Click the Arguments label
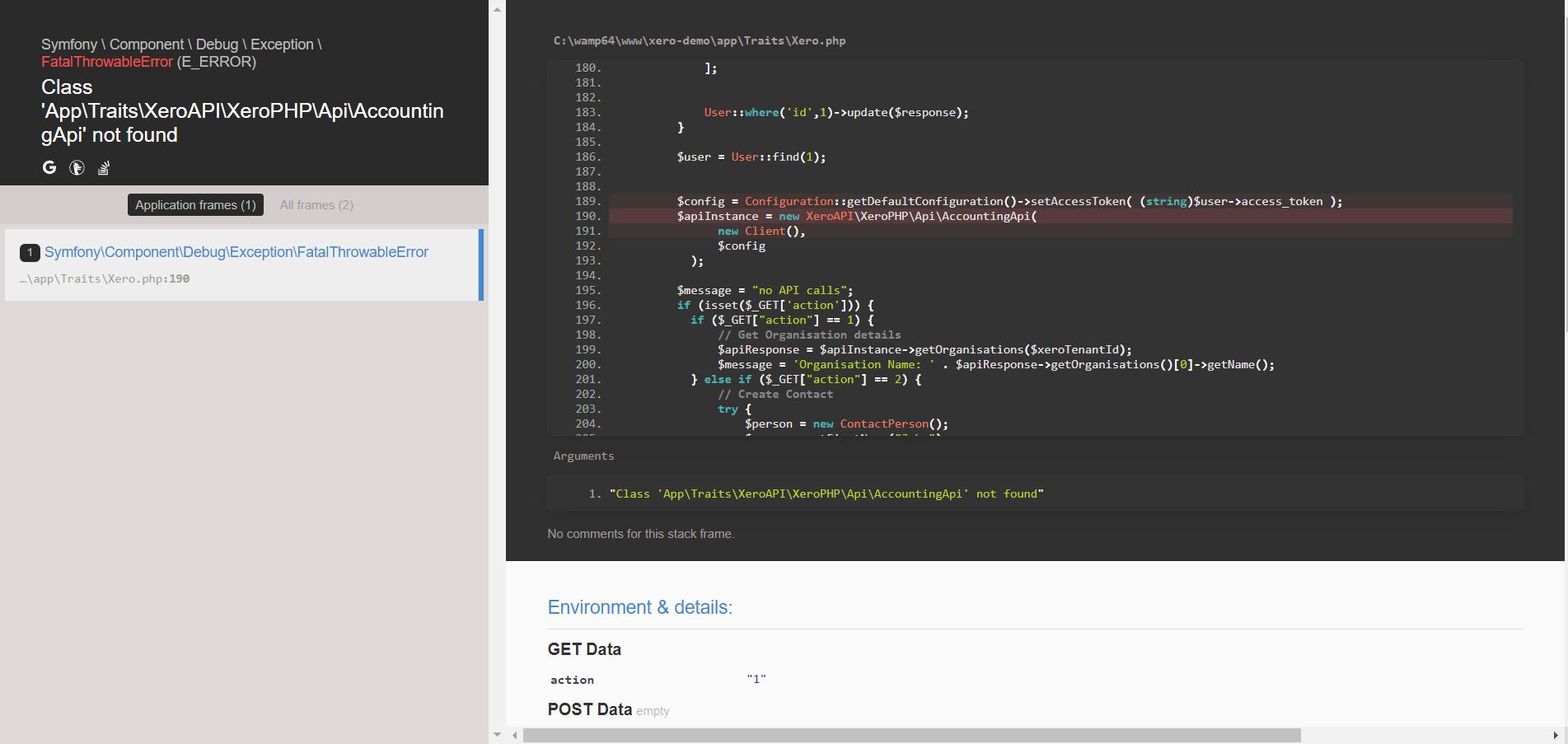 coord(583,456)
